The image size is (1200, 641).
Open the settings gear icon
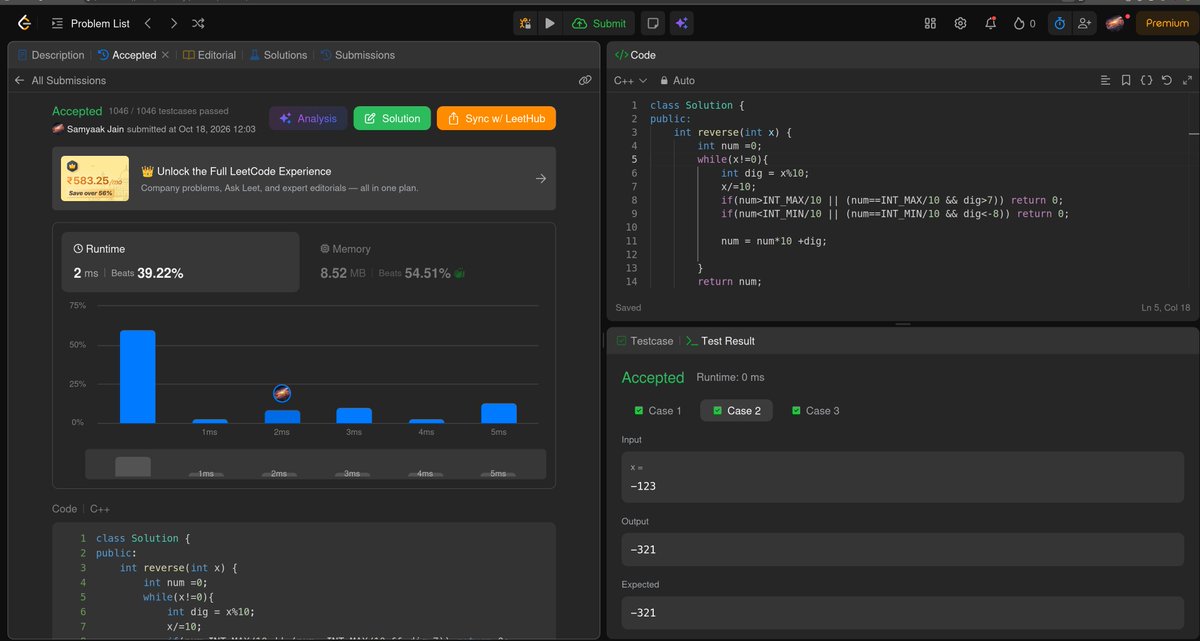tap(961, 23)
